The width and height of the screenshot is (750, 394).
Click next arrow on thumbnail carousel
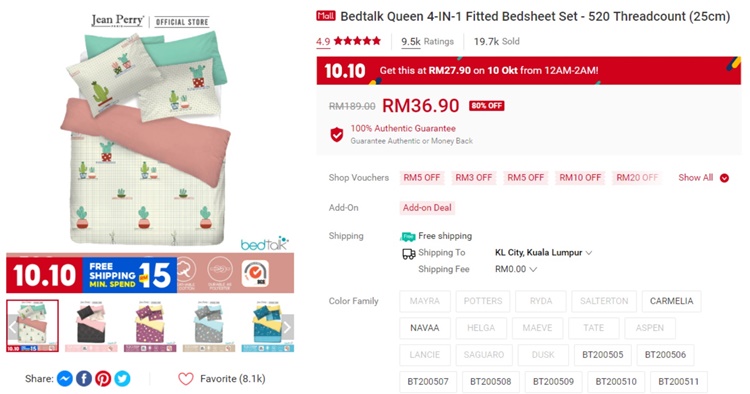click(287, 327)
